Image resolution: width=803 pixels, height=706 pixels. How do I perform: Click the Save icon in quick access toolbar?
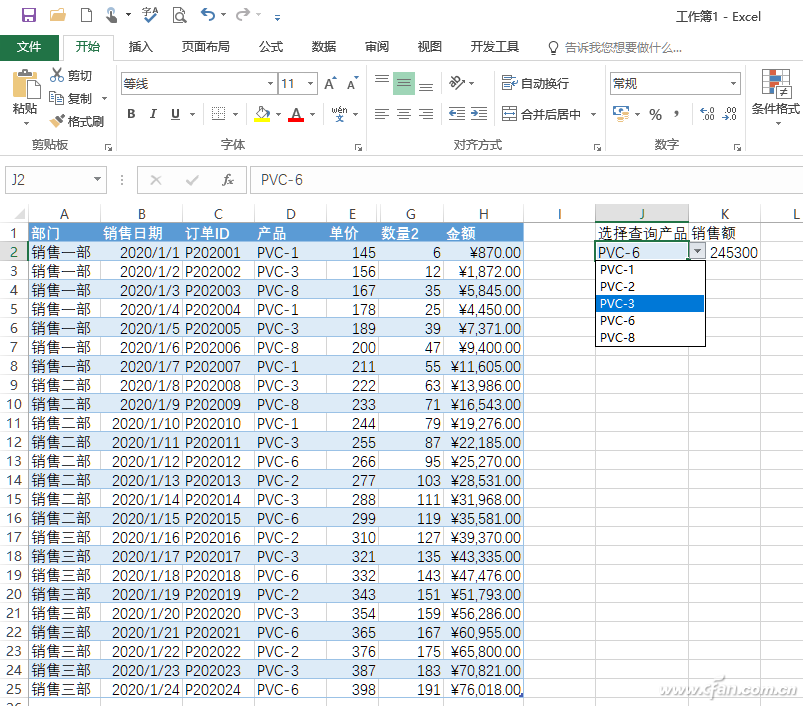pyautogui.click(x=29, y=15)
